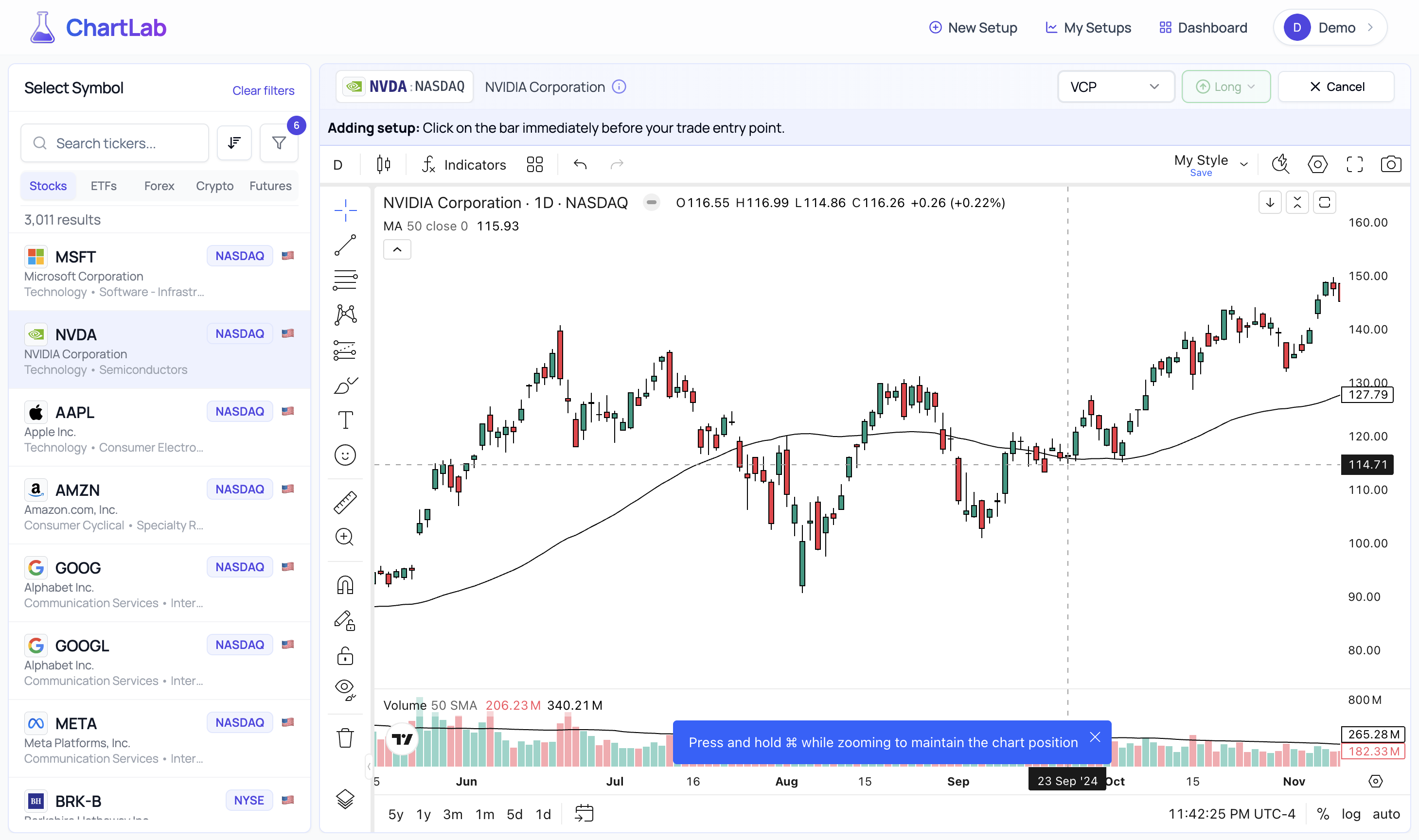
Task: Click the collapse pane icon
Action: click(1297, 203)
